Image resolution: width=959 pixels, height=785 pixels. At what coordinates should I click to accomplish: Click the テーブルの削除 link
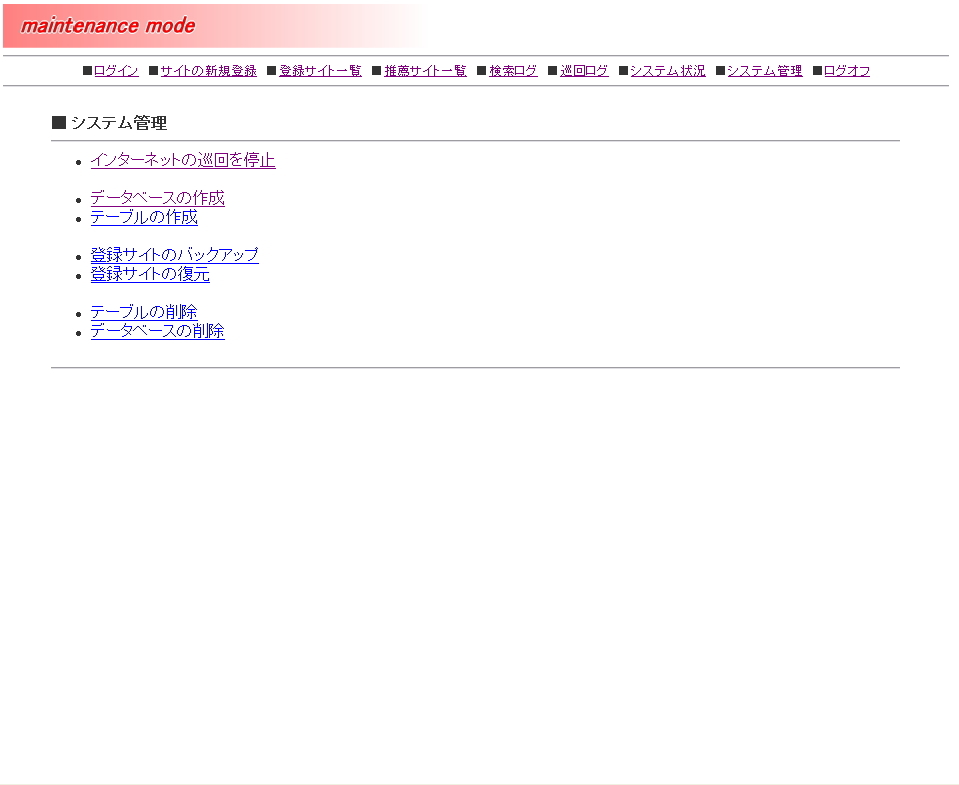tap(144, 312)
